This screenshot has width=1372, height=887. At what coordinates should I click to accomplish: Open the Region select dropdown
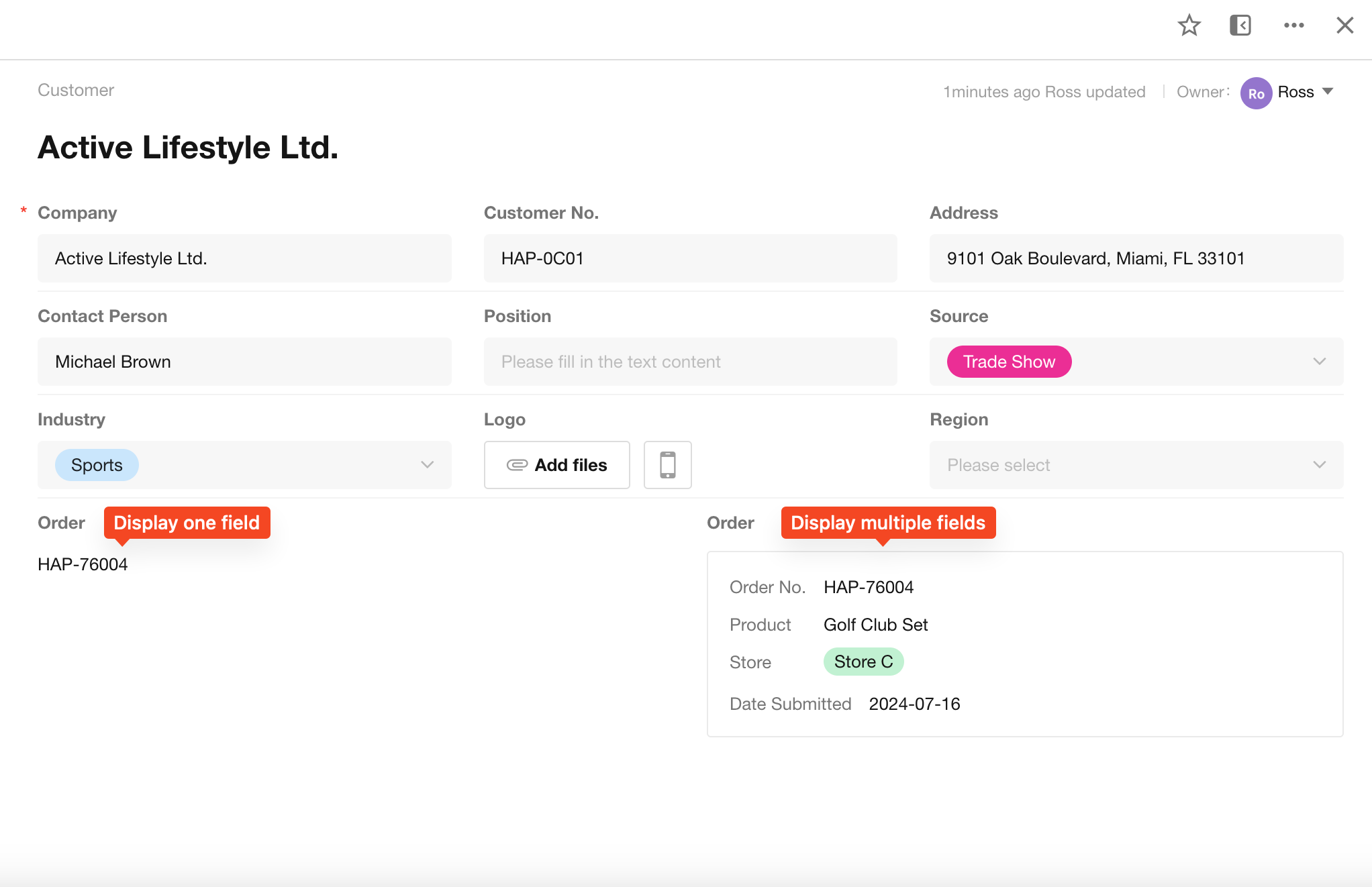[1136, 465]
